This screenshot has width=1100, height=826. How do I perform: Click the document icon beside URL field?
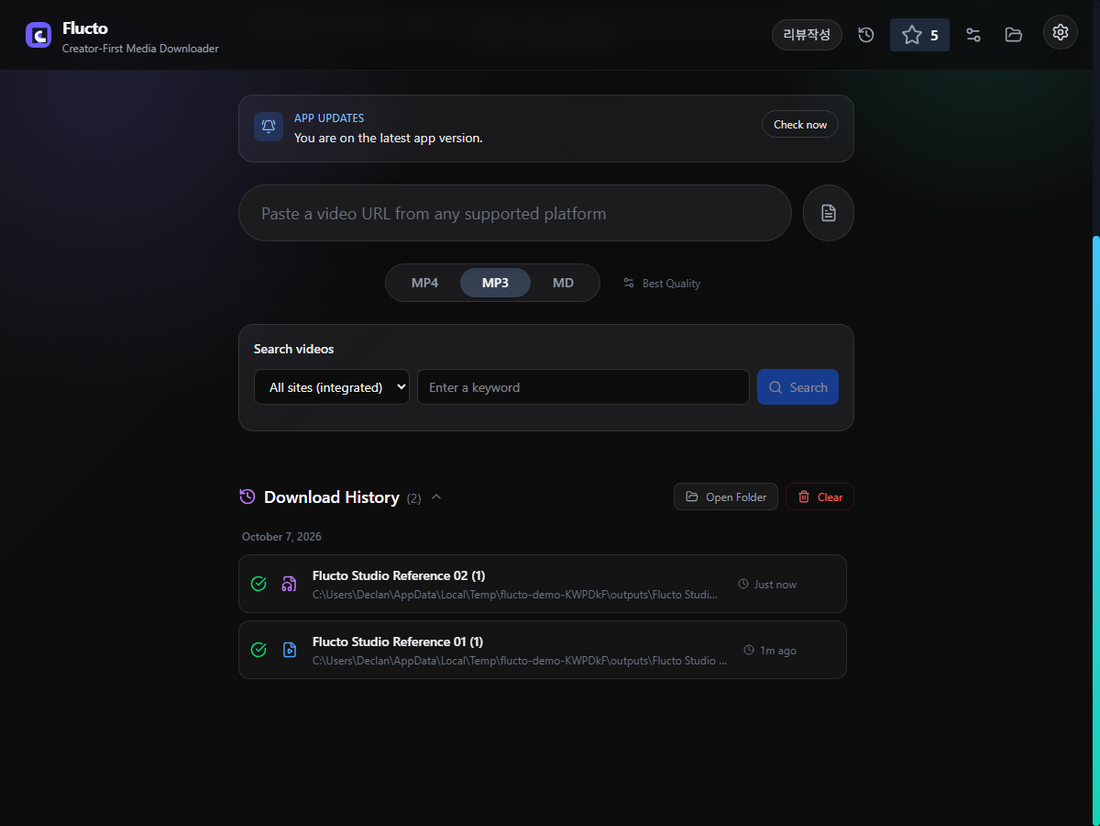point(828,213)
